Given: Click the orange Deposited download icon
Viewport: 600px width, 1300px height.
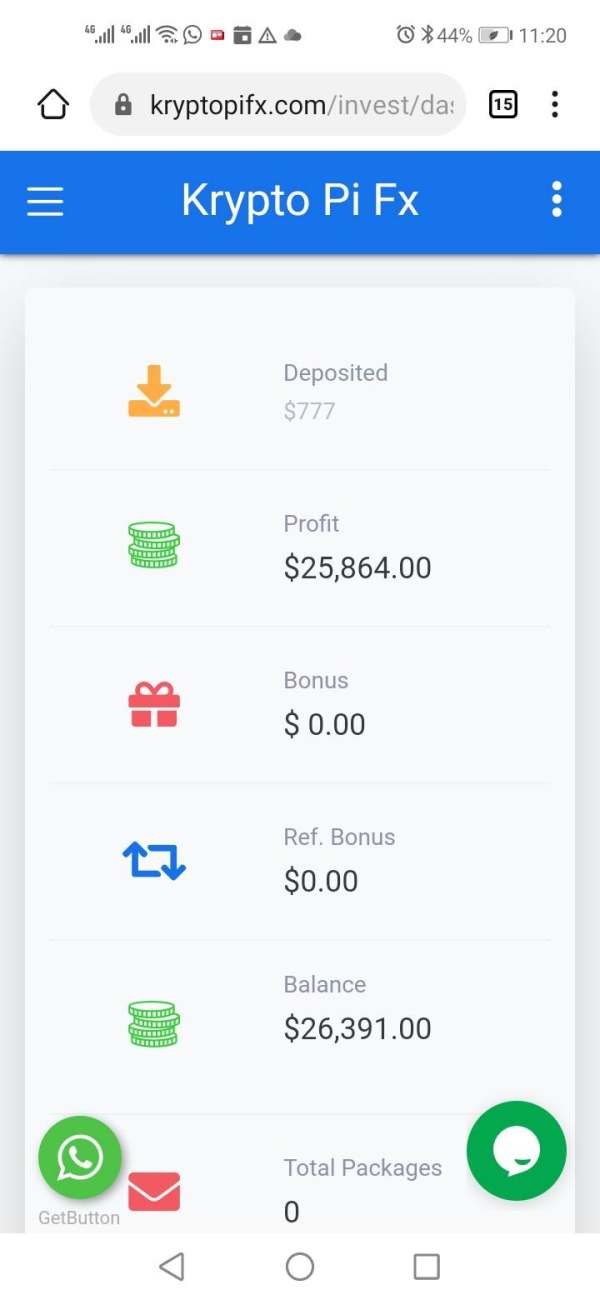Looking at the screenshot, I should (x=154, y=391).
